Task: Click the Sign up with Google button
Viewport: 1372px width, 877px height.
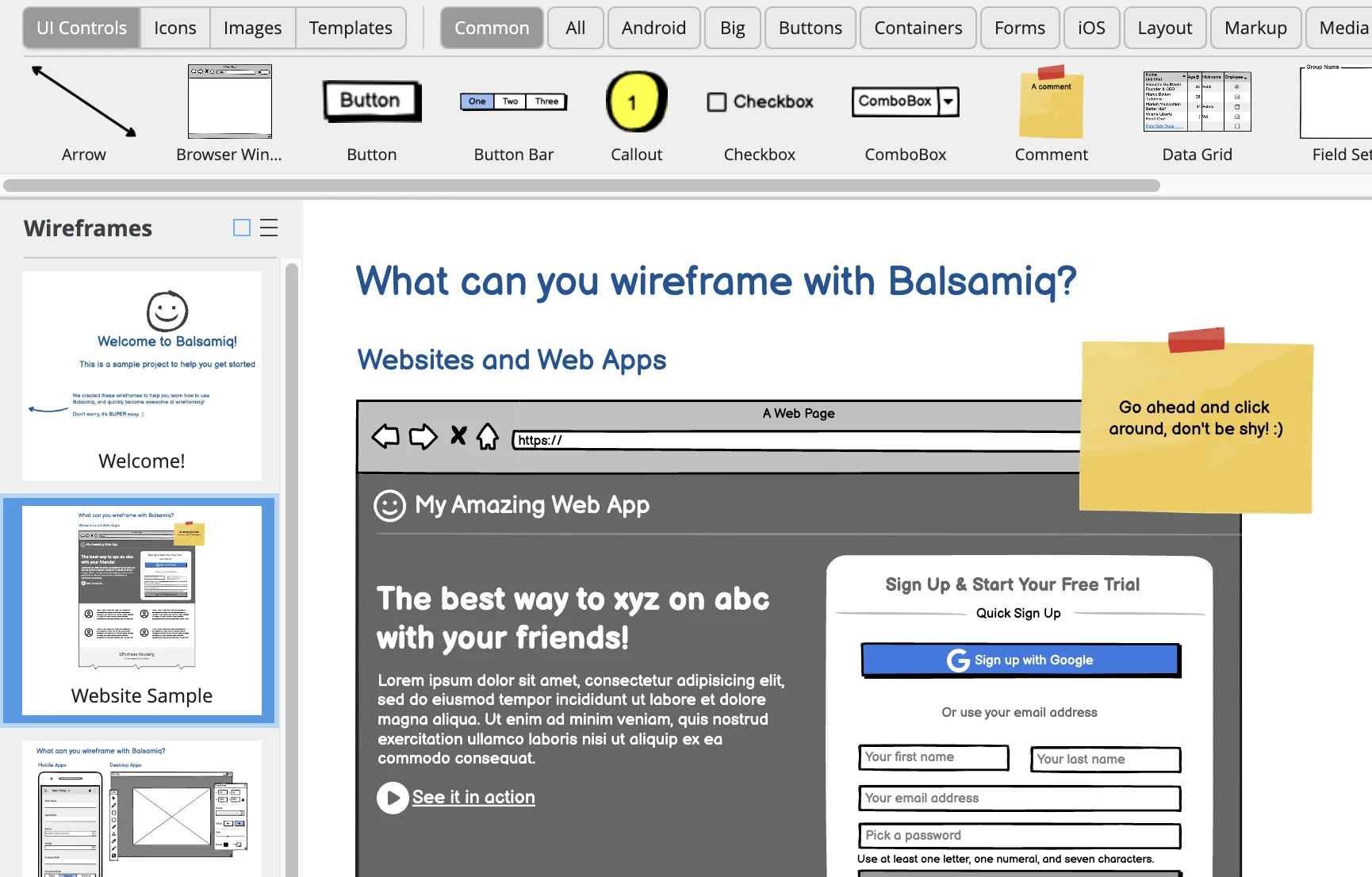Action: coord(1021,660)
